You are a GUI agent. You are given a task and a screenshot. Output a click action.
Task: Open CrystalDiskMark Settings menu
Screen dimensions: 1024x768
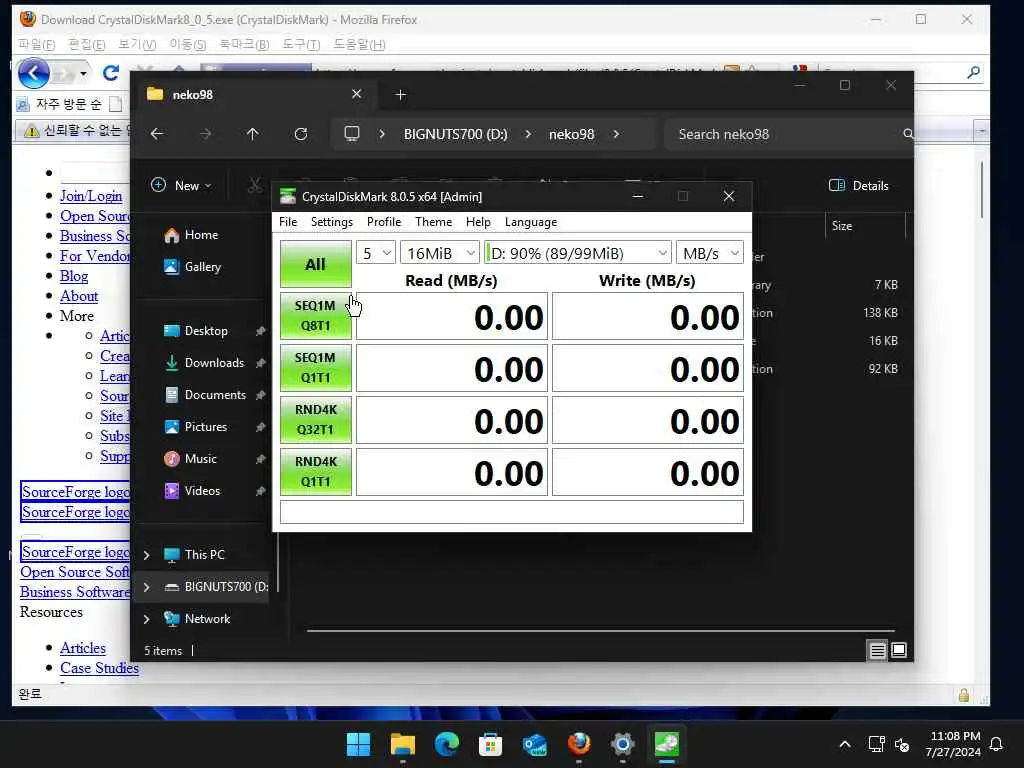pos(332,222)
